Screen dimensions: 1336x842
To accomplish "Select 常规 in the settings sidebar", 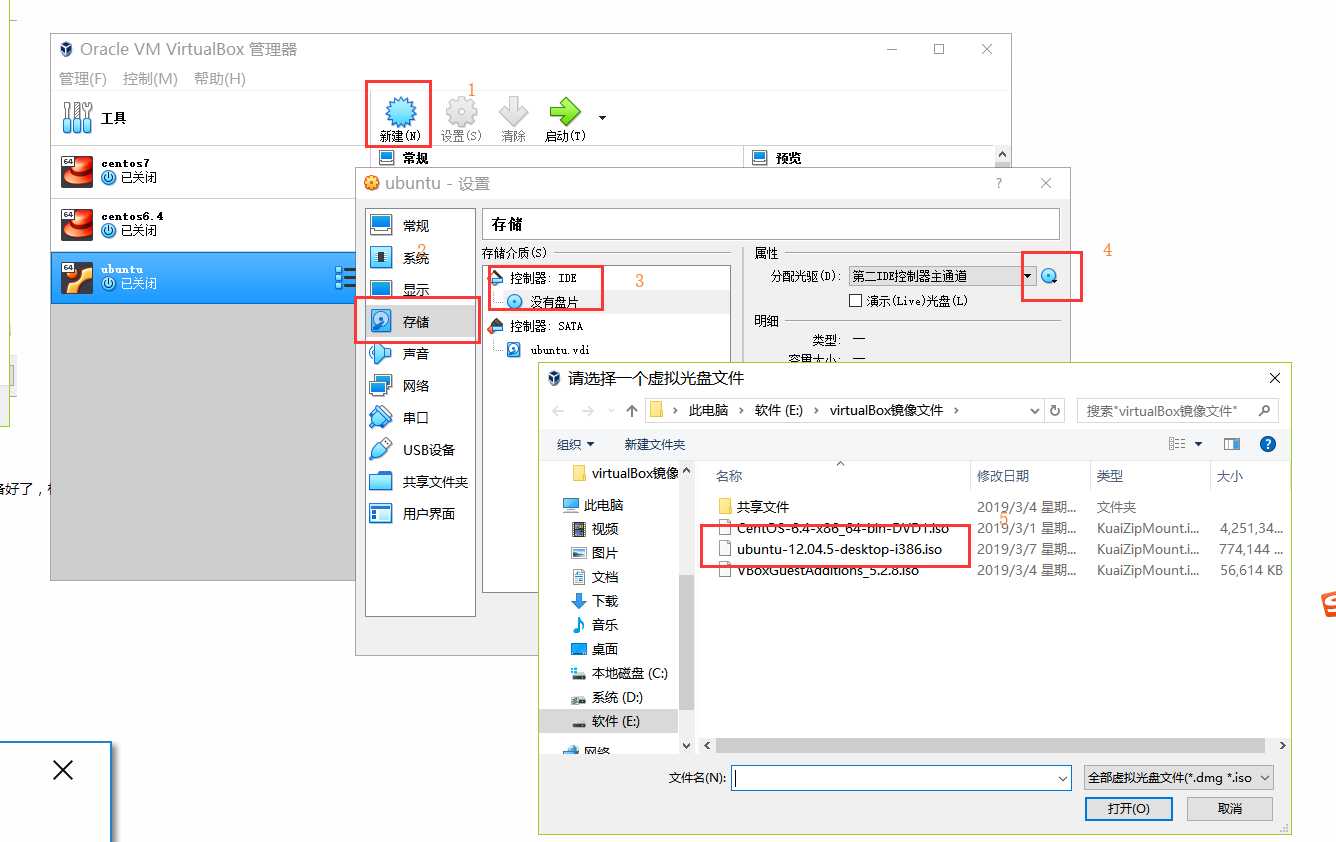I will (x=420, y=225).
